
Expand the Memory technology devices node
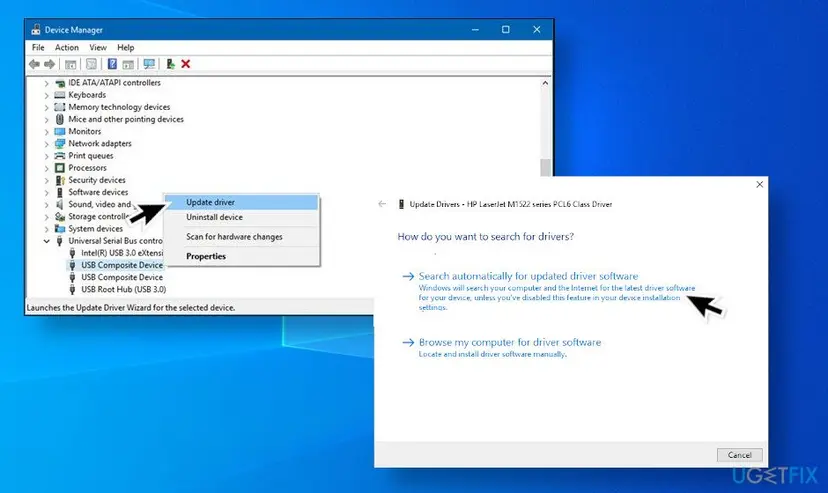coord(46,107)
